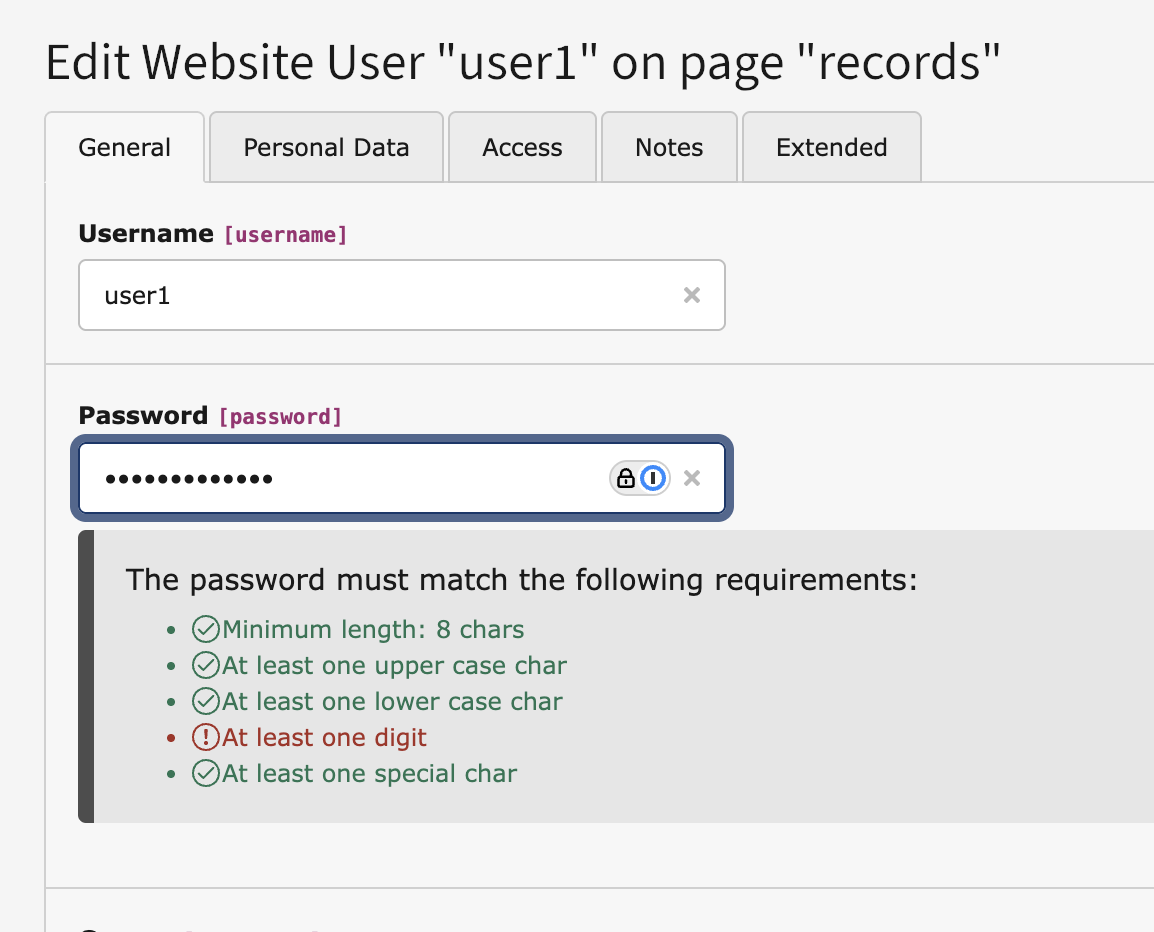Click the lock icon in the password field
The height and width of the screenshot is (932, 1154).
click(626, 479)
